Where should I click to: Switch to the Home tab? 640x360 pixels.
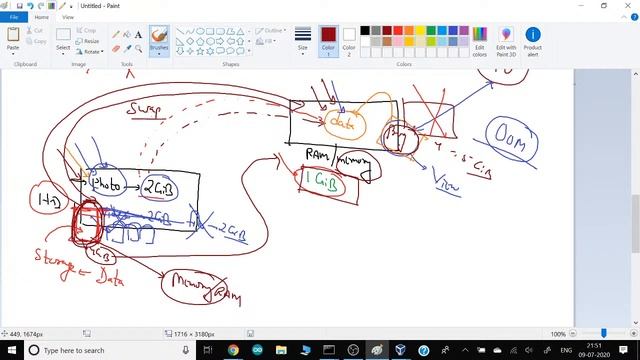pyautogui.click(x=41, y=17)
